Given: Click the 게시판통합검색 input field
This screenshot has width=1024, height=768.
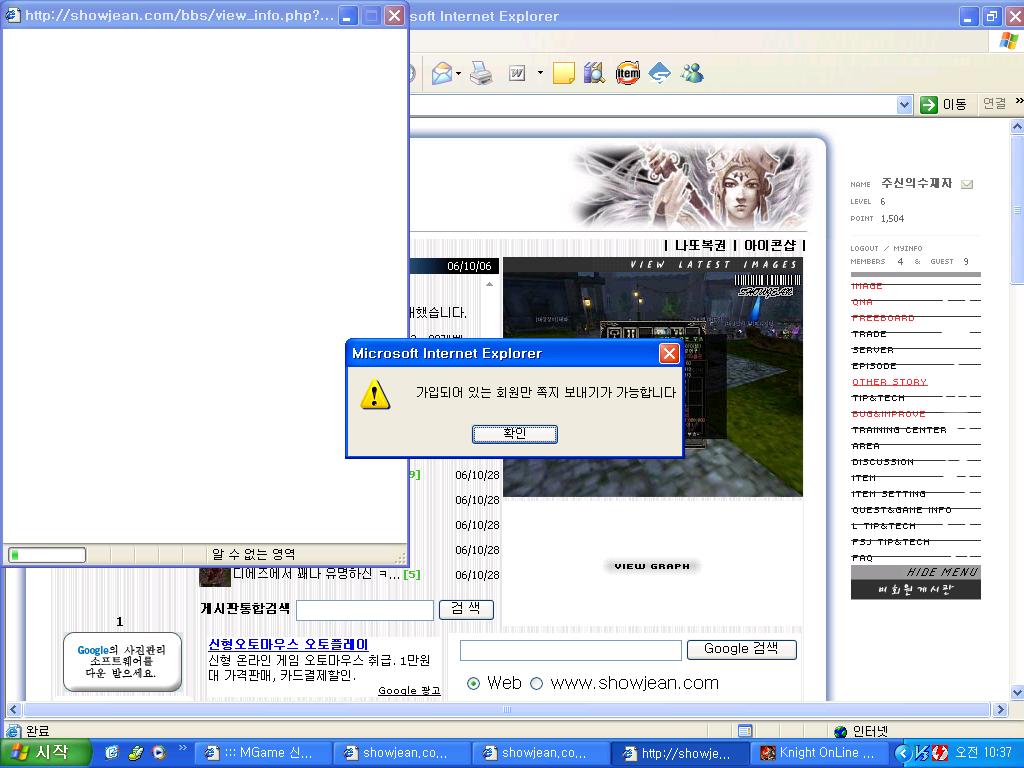Looking at the screenshot, I should [x=364, y=610].
